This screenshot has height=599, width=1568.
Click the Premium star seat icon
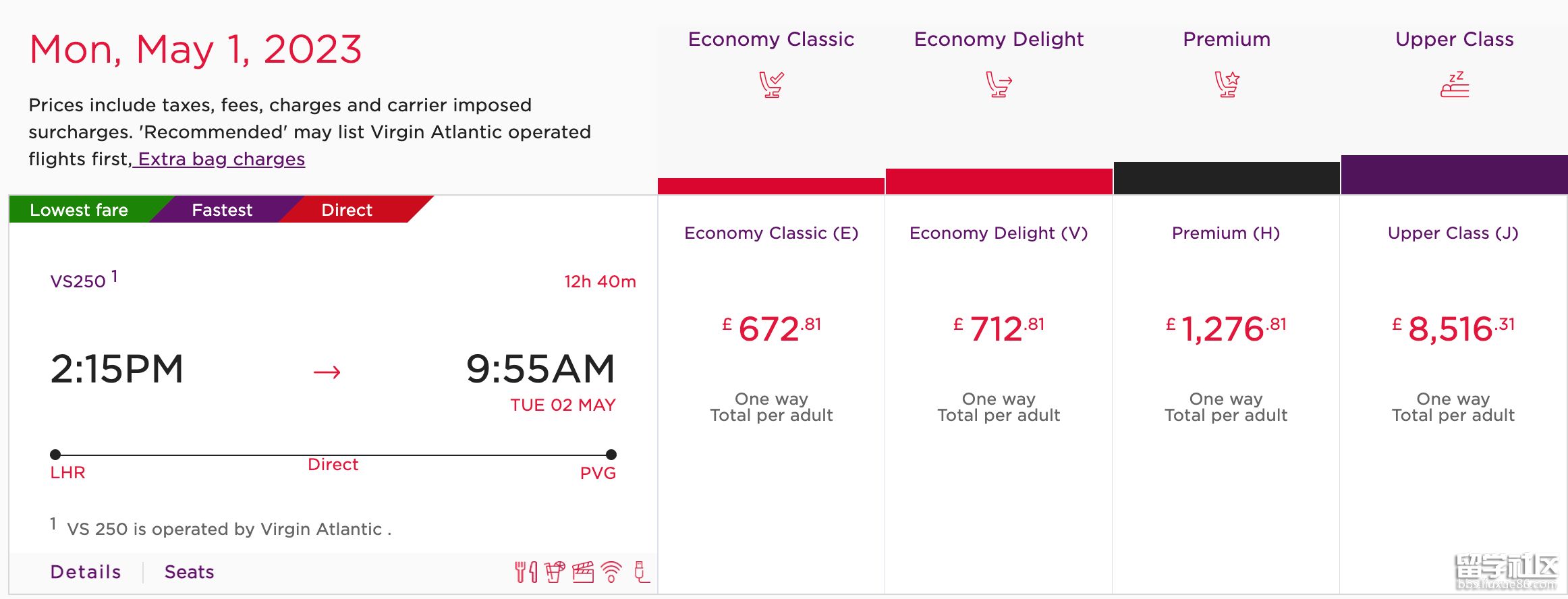tap(1227, 84)
